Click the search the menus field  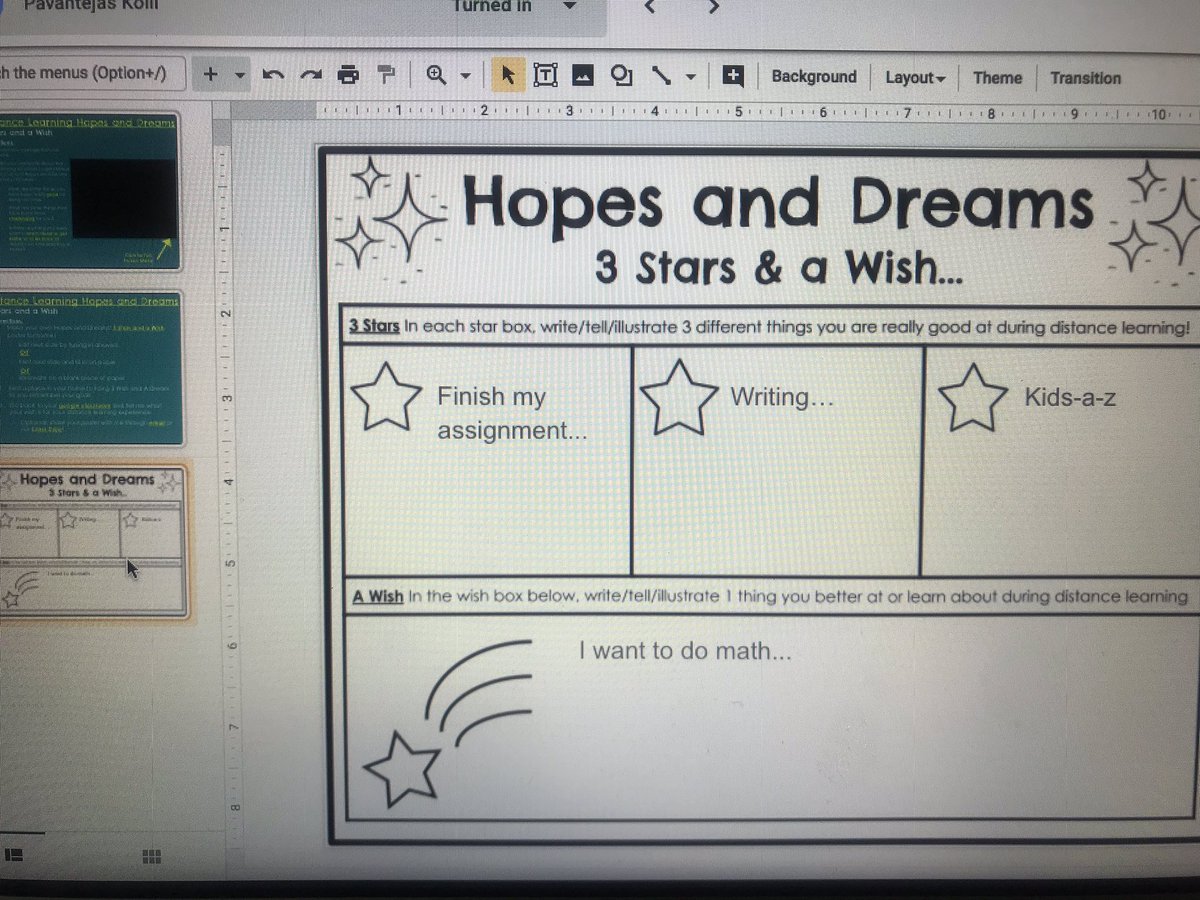pyautogui.click(x=93, y=73)
